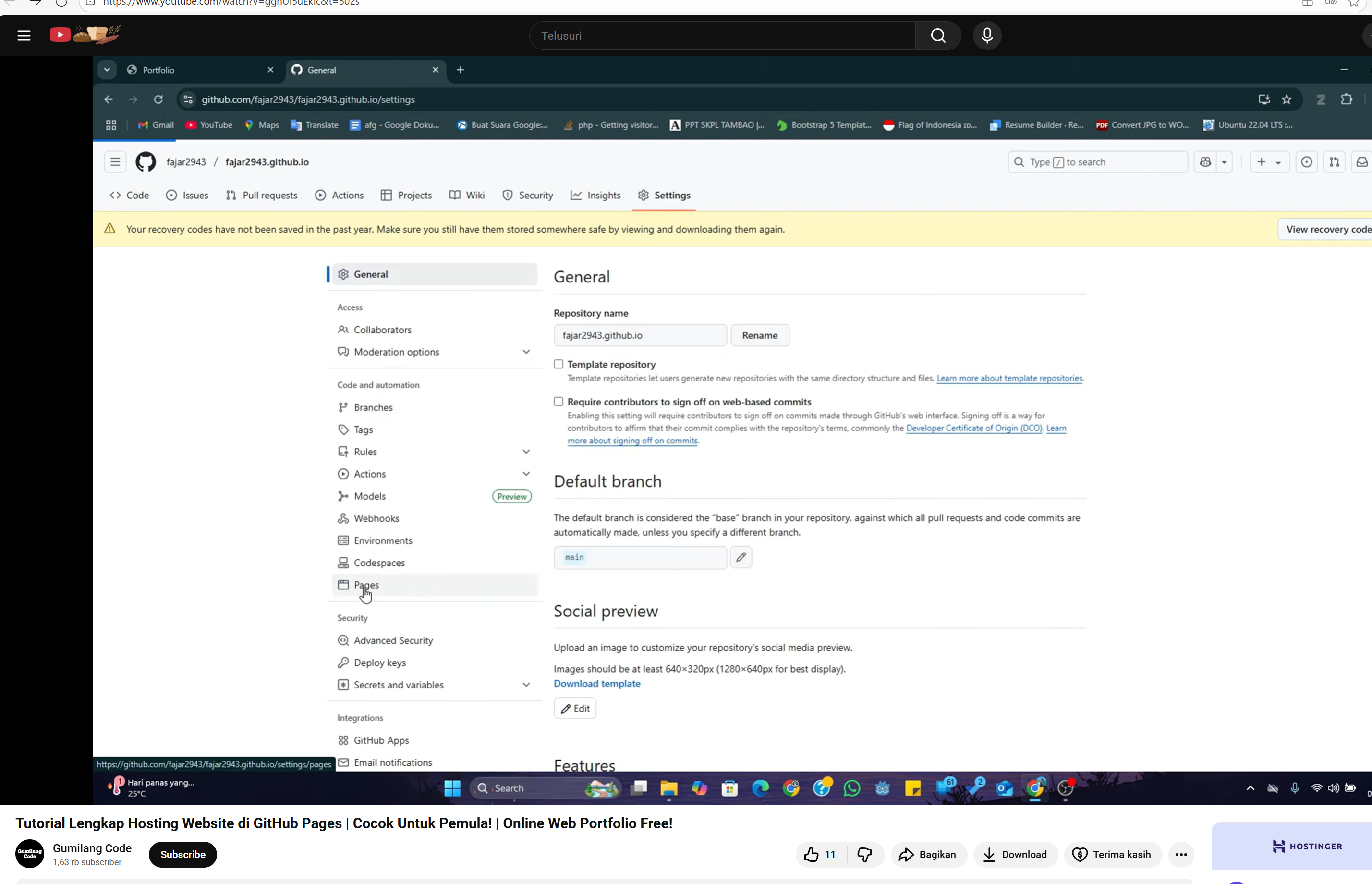Expand the Rules section chevron

point(526,452)
